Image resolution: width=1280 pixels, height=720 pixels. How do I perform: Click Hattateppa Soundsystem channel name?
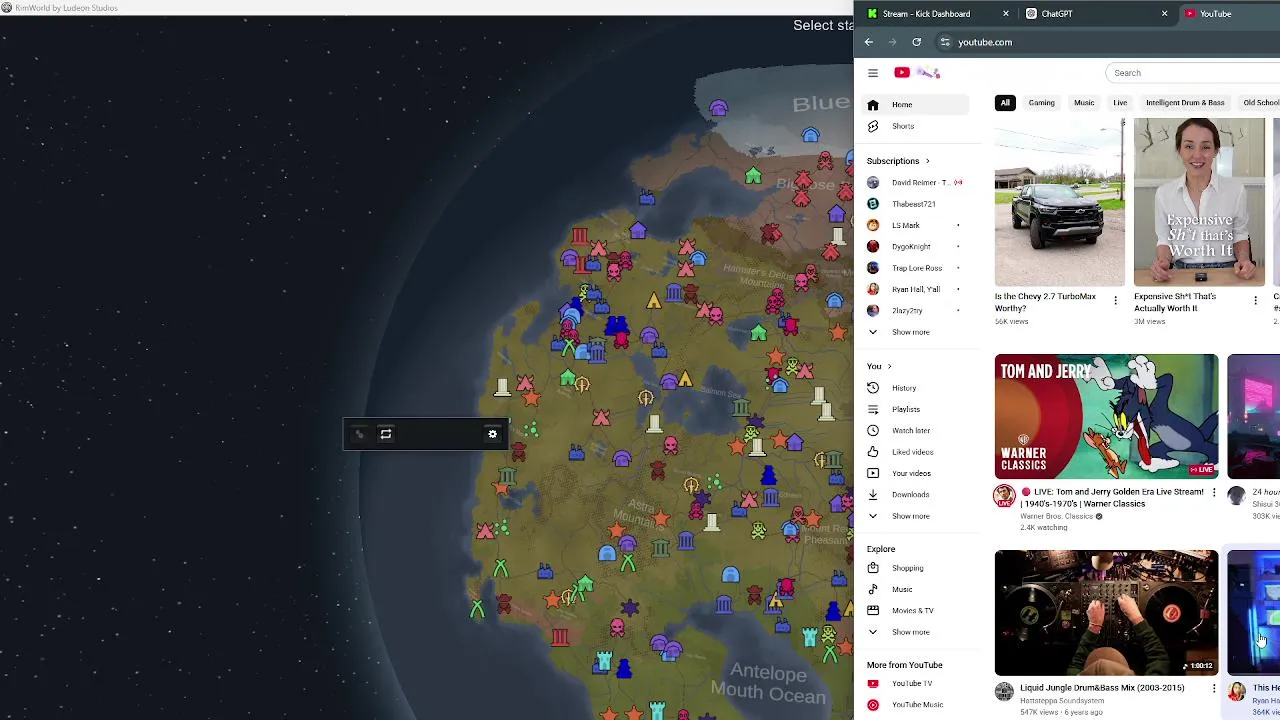pyautogui.click(x=1062, y=701)
